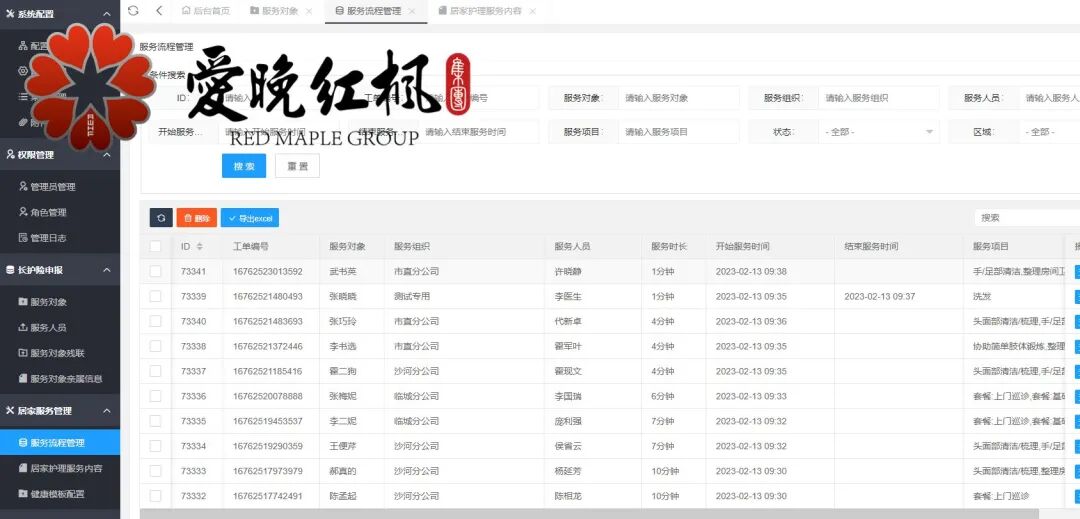This screenshot has width=1080, height=519.
Task: Switch to the 后台首页 tab
Action: tap(205, 11)
